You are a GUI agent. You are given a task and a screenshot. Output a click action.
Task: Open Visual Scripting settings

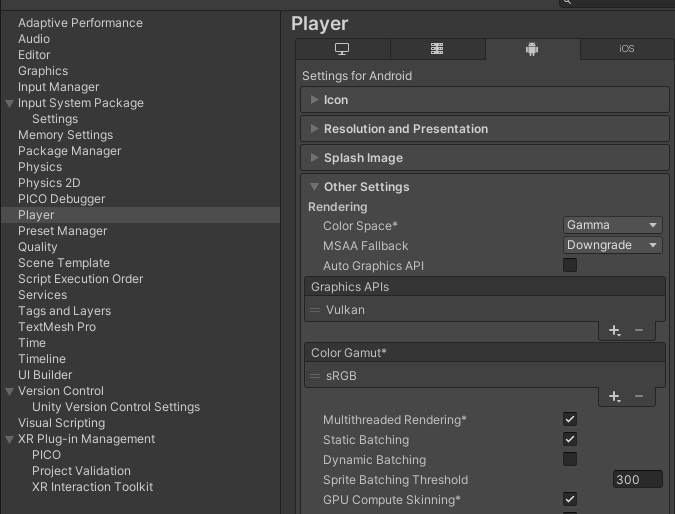tap(62, 423)
